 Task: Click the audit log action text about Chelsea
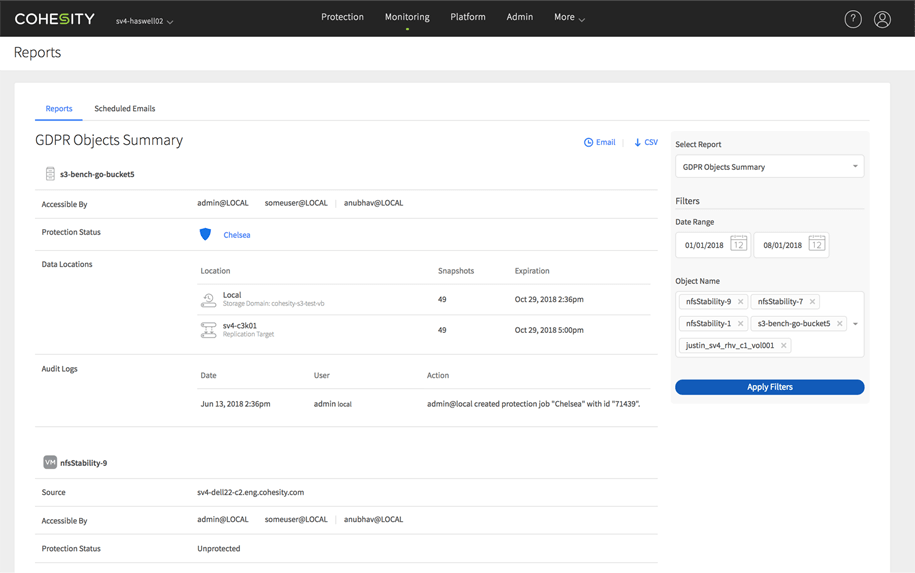pos(533,404)
